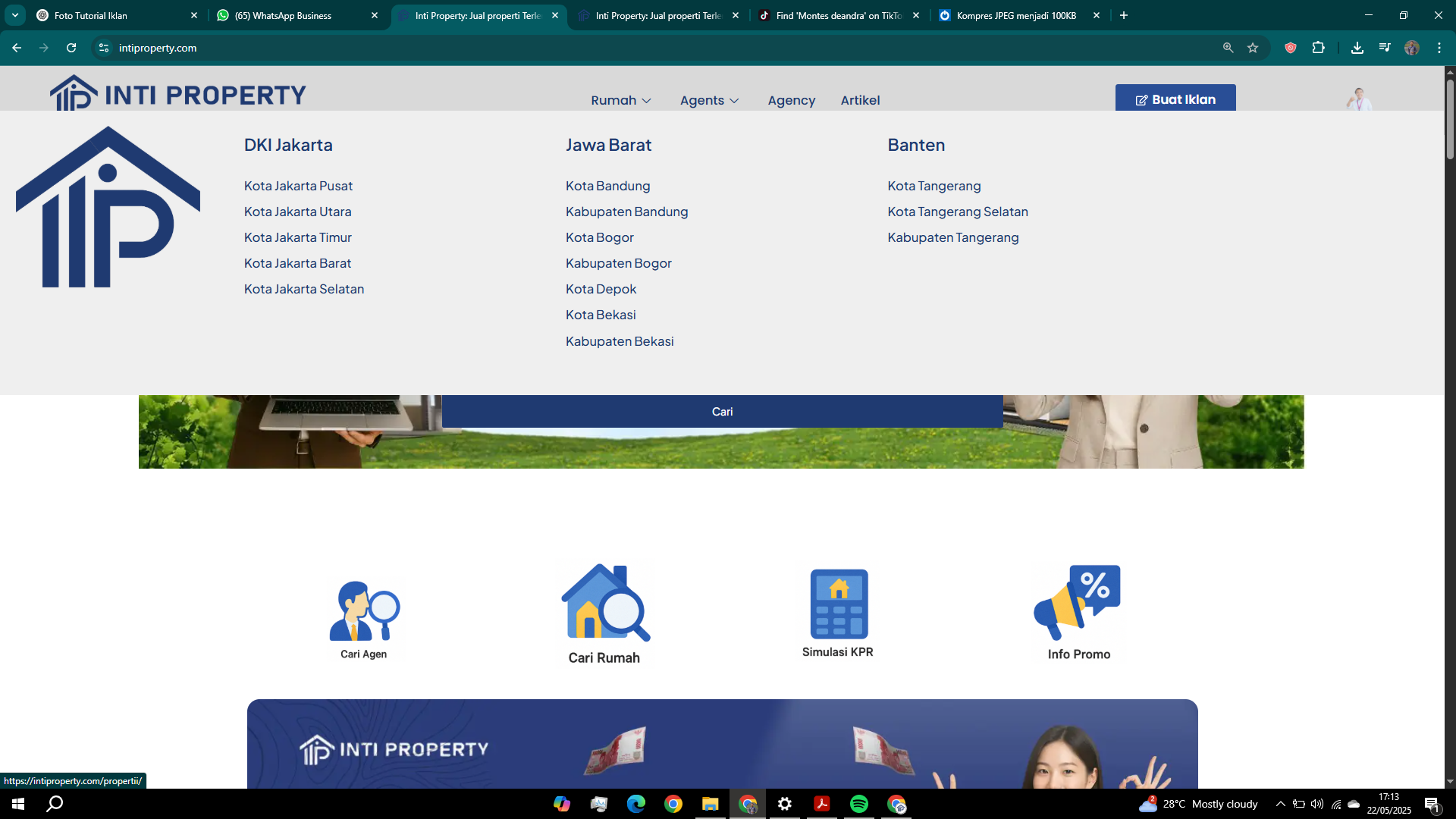The image size is (1456, 819).
Task: Select Kota Tangerang
Action: pos(934,186)
